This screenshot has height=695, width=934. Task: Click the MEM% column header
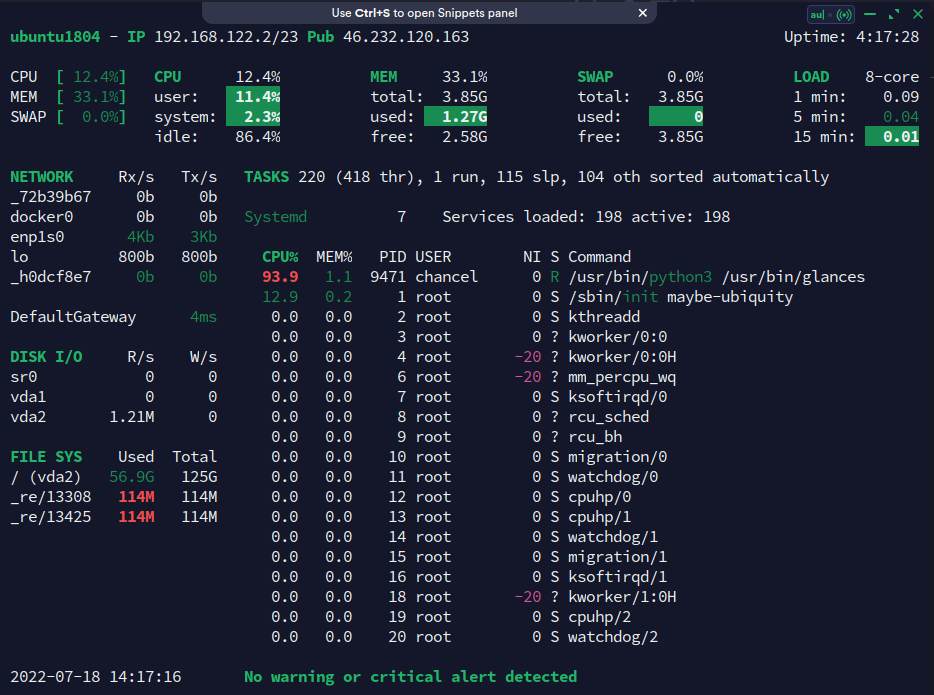[x=334, y=257]
